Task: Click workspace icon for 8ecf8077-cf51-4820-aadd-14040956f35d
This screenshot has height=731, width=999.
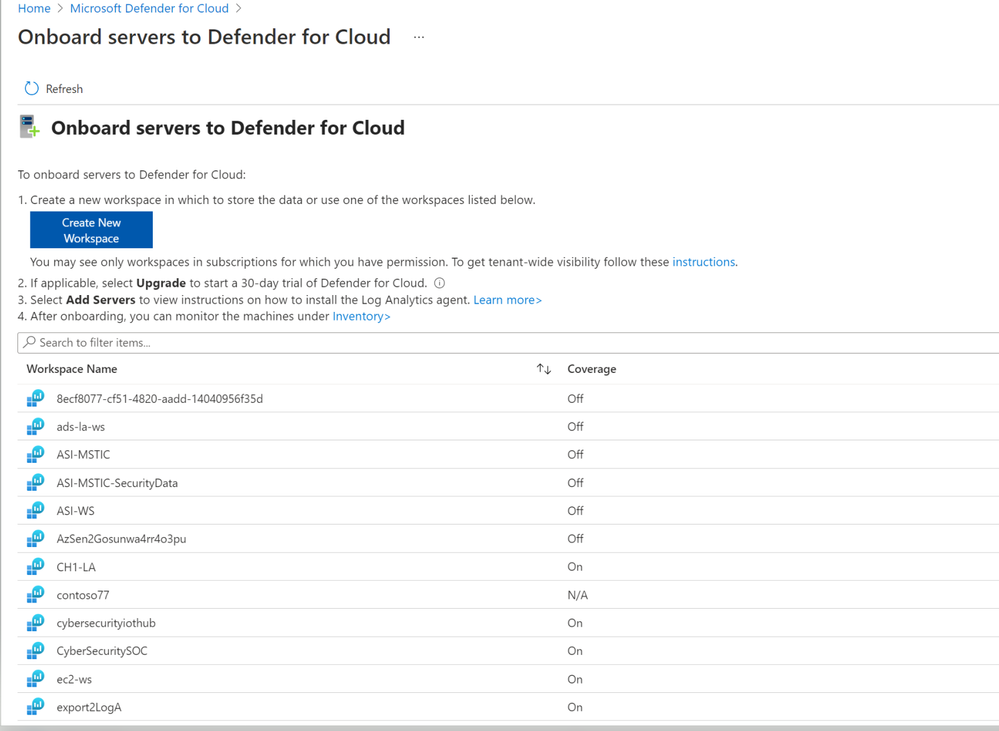Action: [x=36, y=398]
